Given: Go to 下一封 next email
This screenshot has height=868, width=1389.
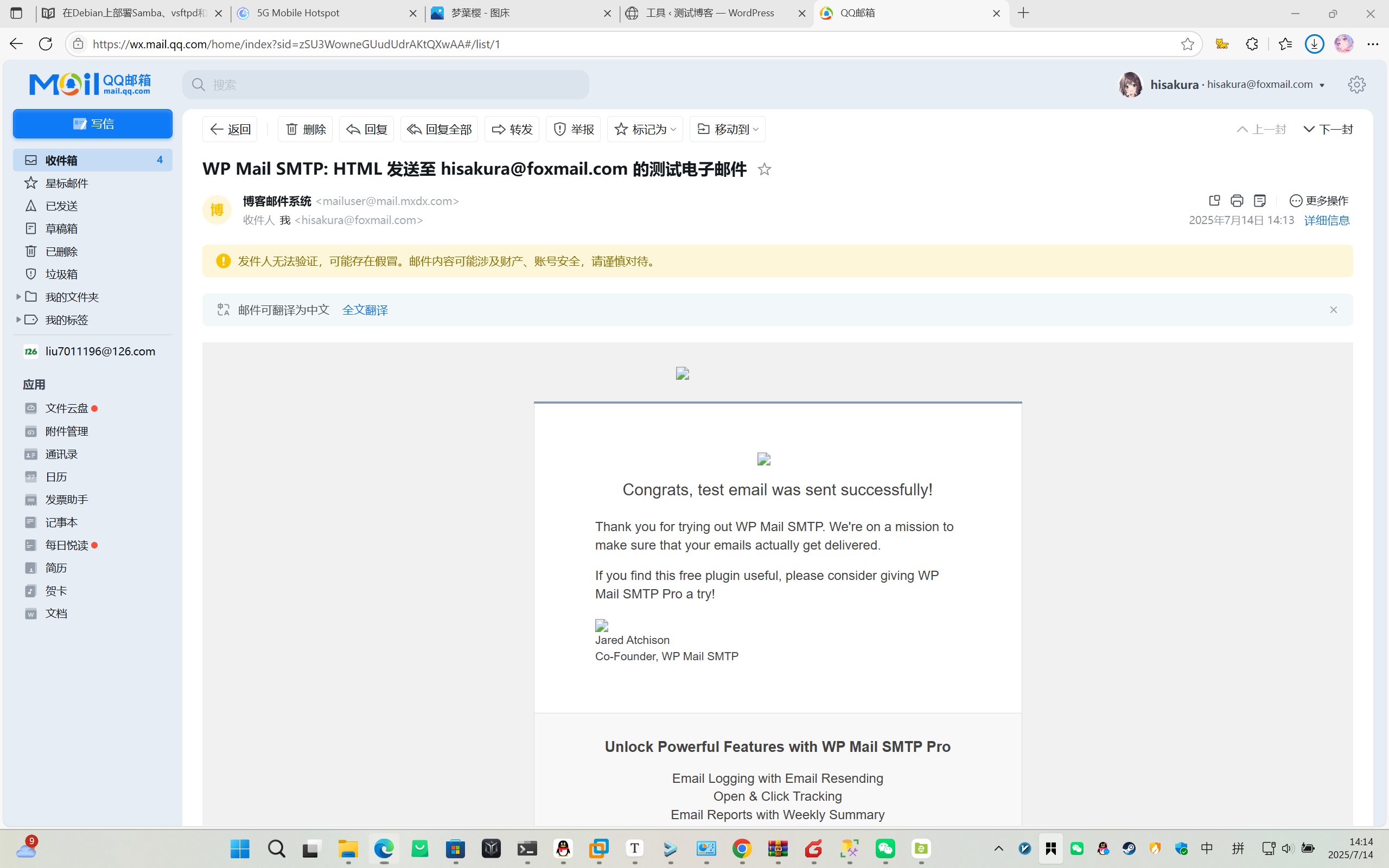Looking at the screenshot, I should [1328, 129].
